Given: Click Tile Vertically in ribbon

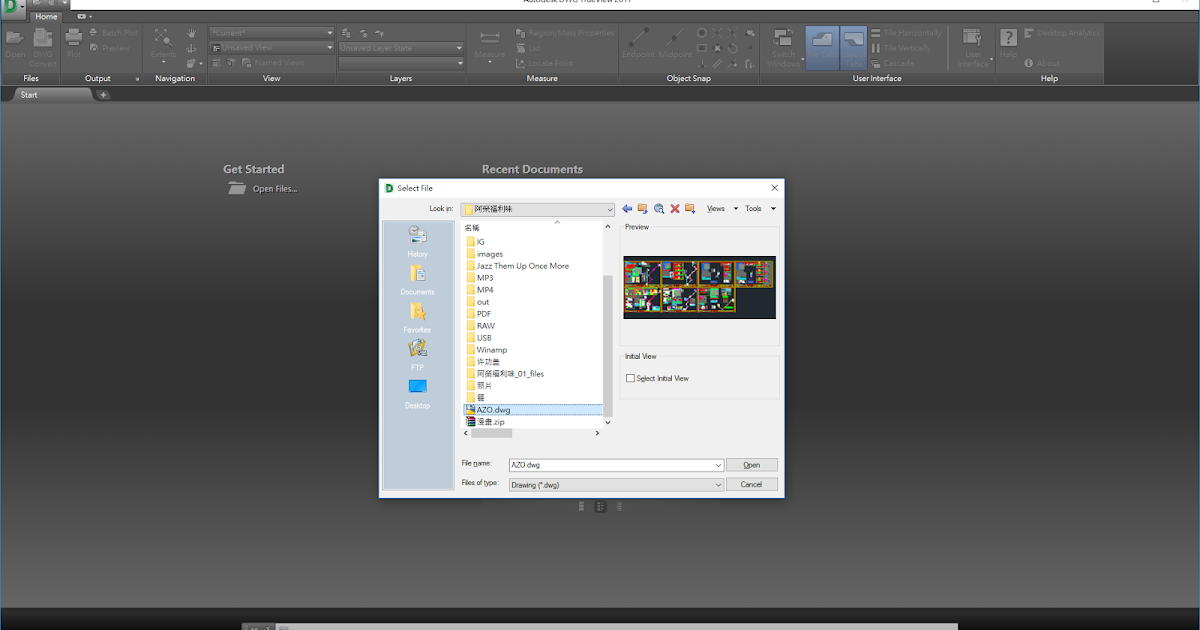Looking at the screenshot, I should (901, 48).
